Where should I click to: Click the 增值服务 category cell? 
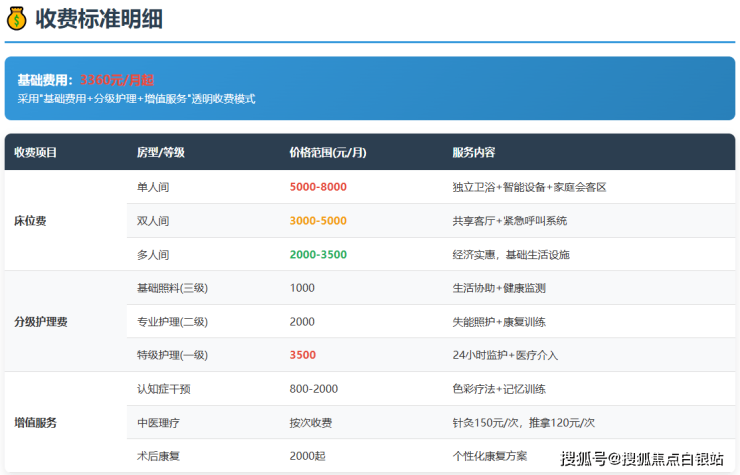coord(36,423)
